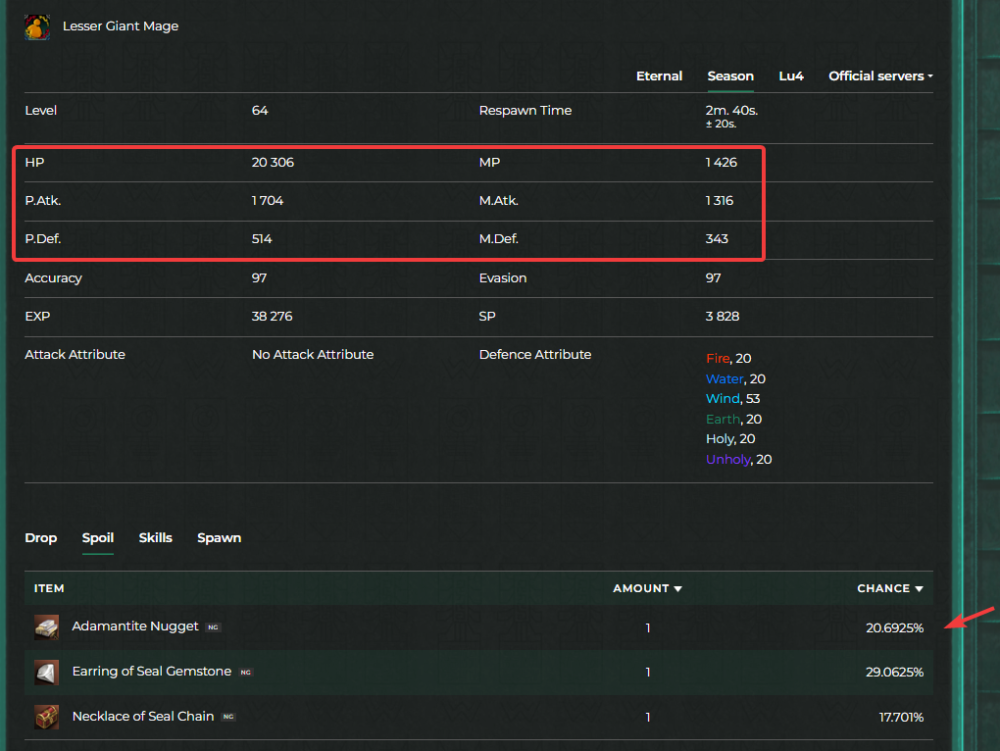The width and height of the screenshot is (1000, 751).
Task: Sort the spoil list by Chance
Action: pos(889,588)
